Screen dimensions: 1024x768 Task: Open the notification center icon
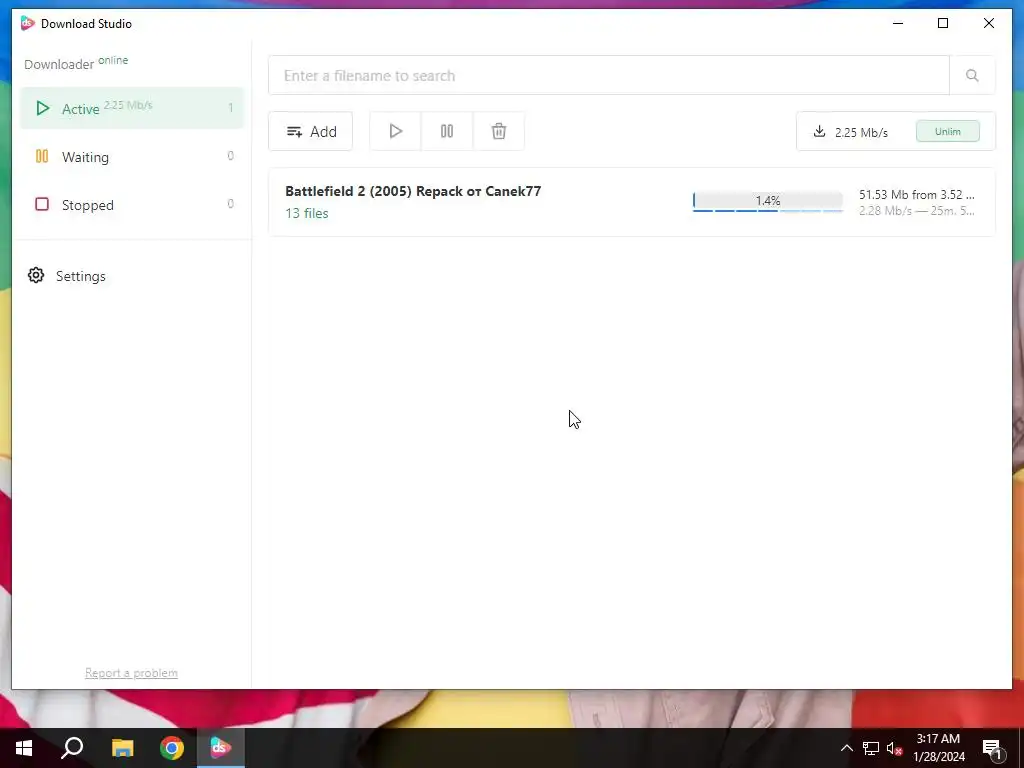tap(993, 748)
